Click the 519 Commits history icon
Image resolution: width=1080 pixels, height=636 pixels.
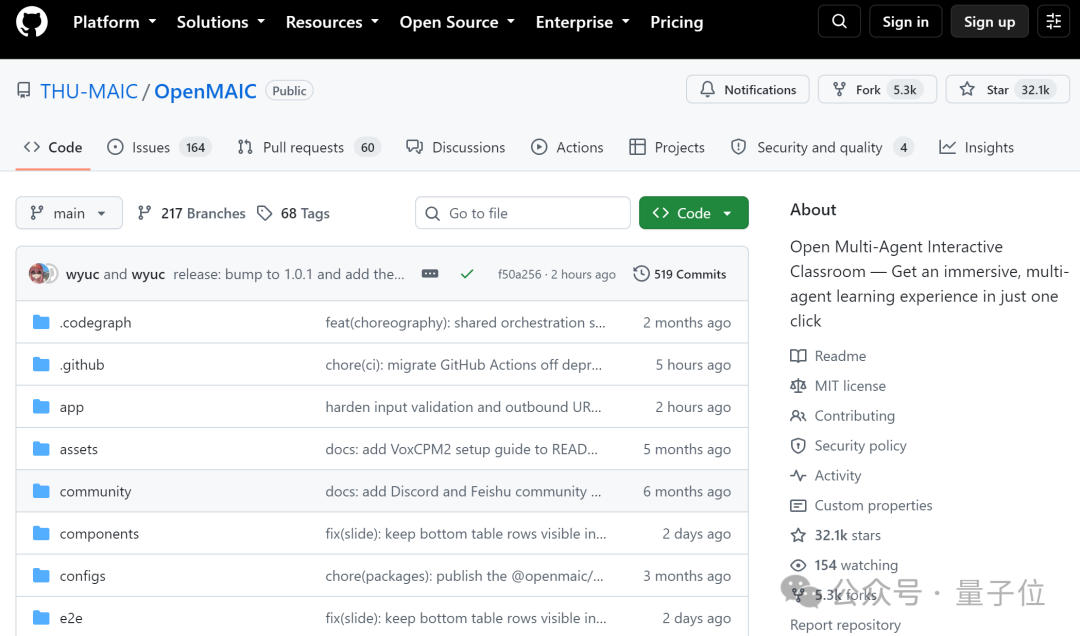tap(641, 274)
